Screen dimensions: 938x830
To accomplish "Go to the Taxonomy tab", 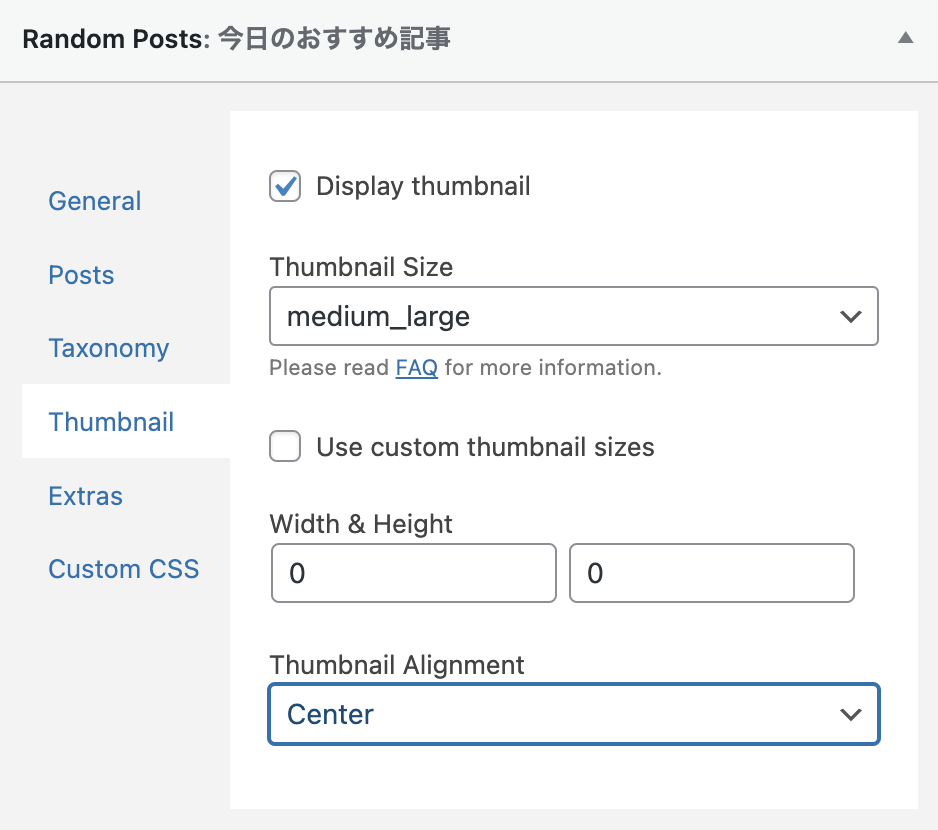I will coord(108,348).
